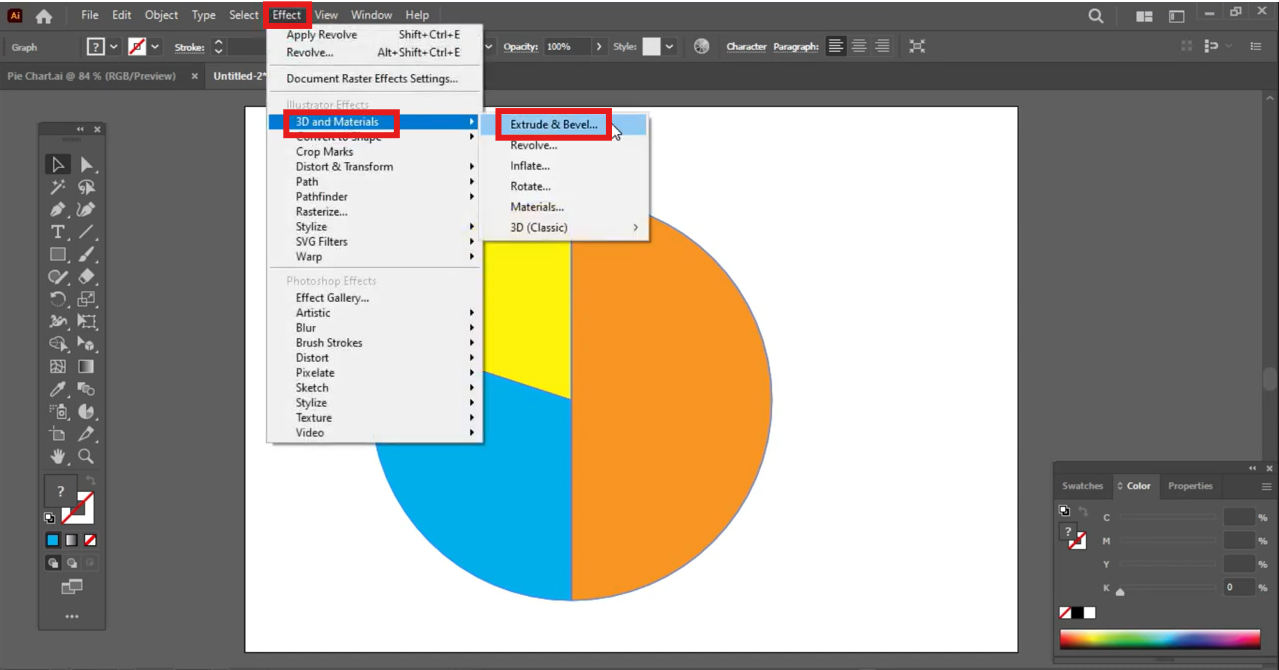
Task: Expand the Opacity slider arrow
Action: pos(599,47)
